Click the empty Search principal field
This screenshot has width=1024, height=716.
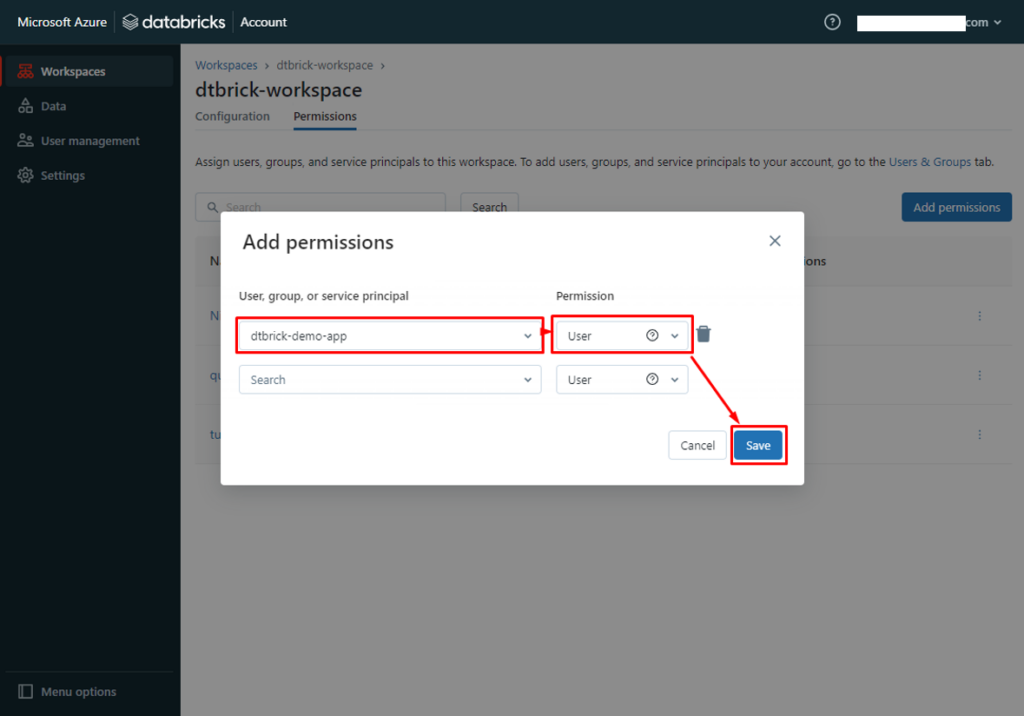point(380,380)
